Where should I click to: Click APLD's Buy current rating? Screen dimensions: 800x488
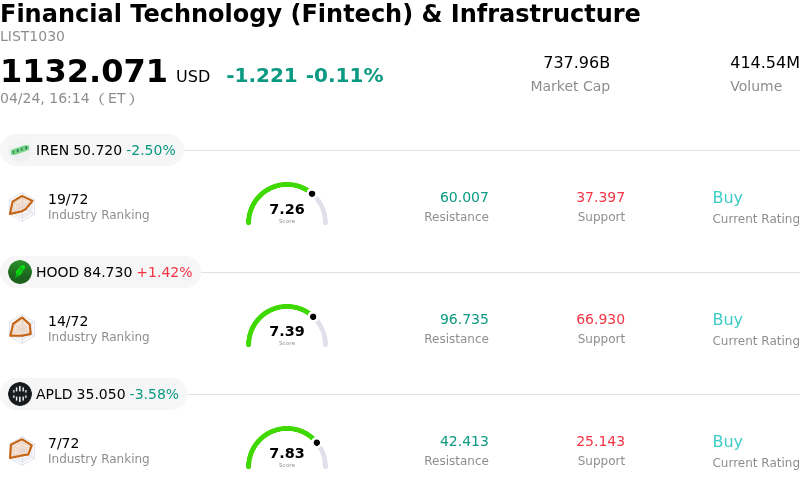[x=727, y=442]
